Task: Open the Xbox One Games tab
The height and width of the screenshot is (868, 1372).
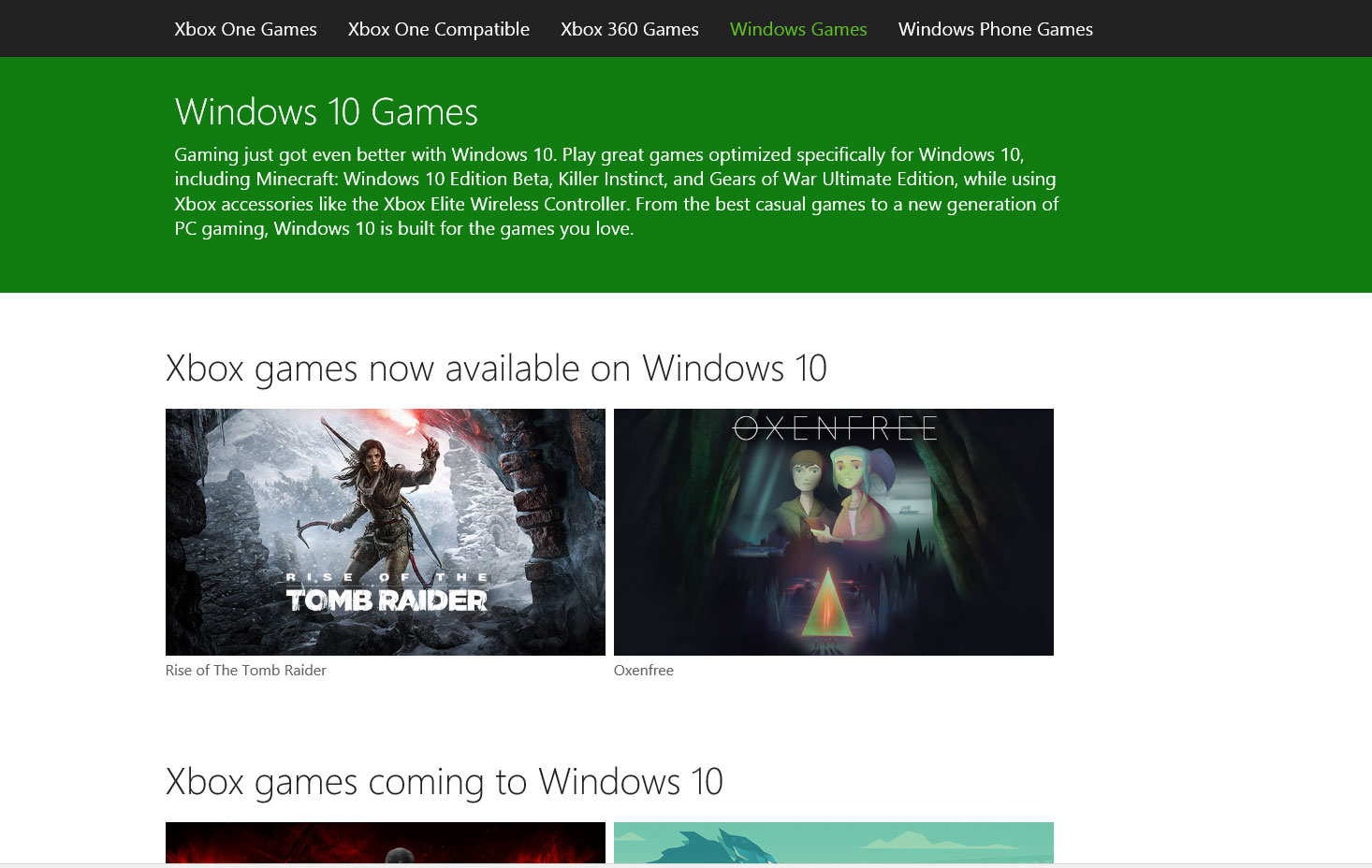Action: pos(245,29)
